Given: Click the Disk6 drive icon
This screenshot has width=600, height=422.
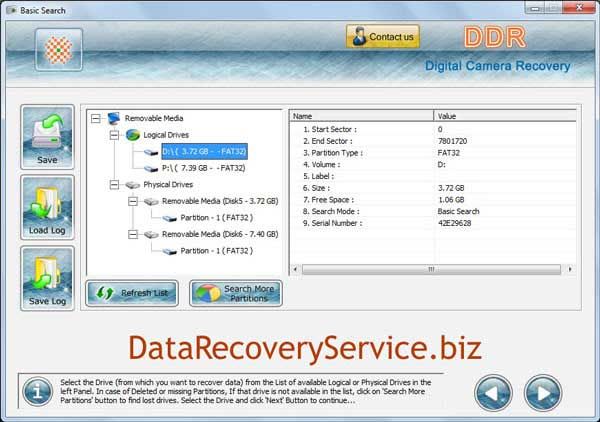Looking at the screenshot, I should [151, 235].
